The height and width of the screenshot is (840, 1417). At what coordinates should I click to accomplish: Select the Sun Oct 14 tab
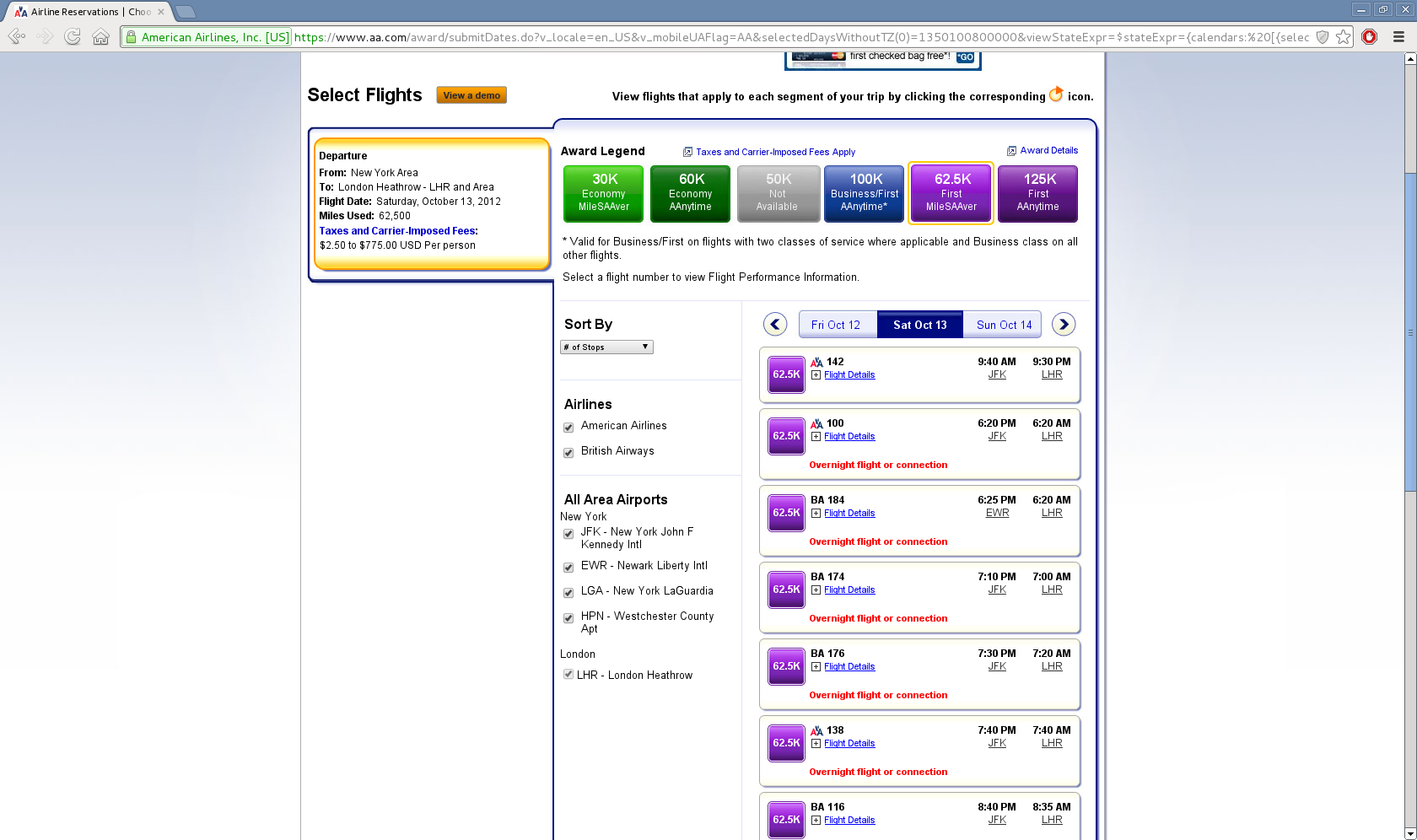pos(1004,325)
